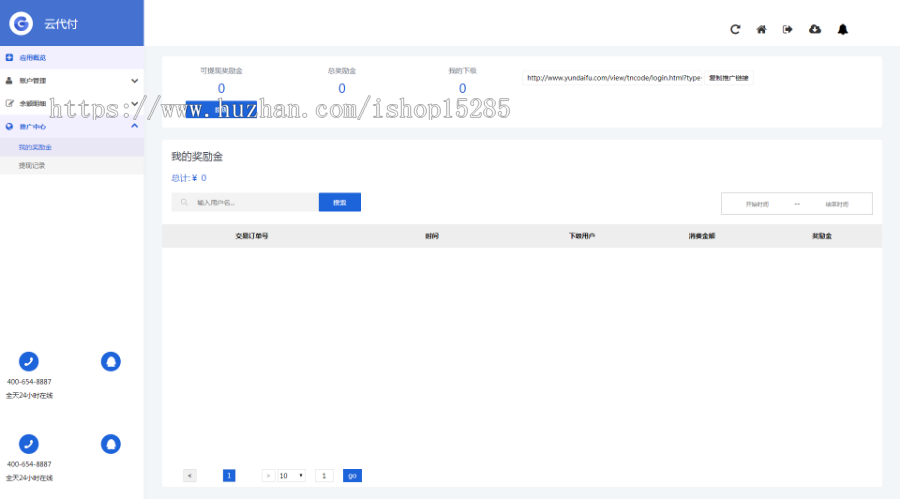Click the 交易订单号 column header
The height and width of the screenshot is (499, 900).
click(x=251, y=236)
